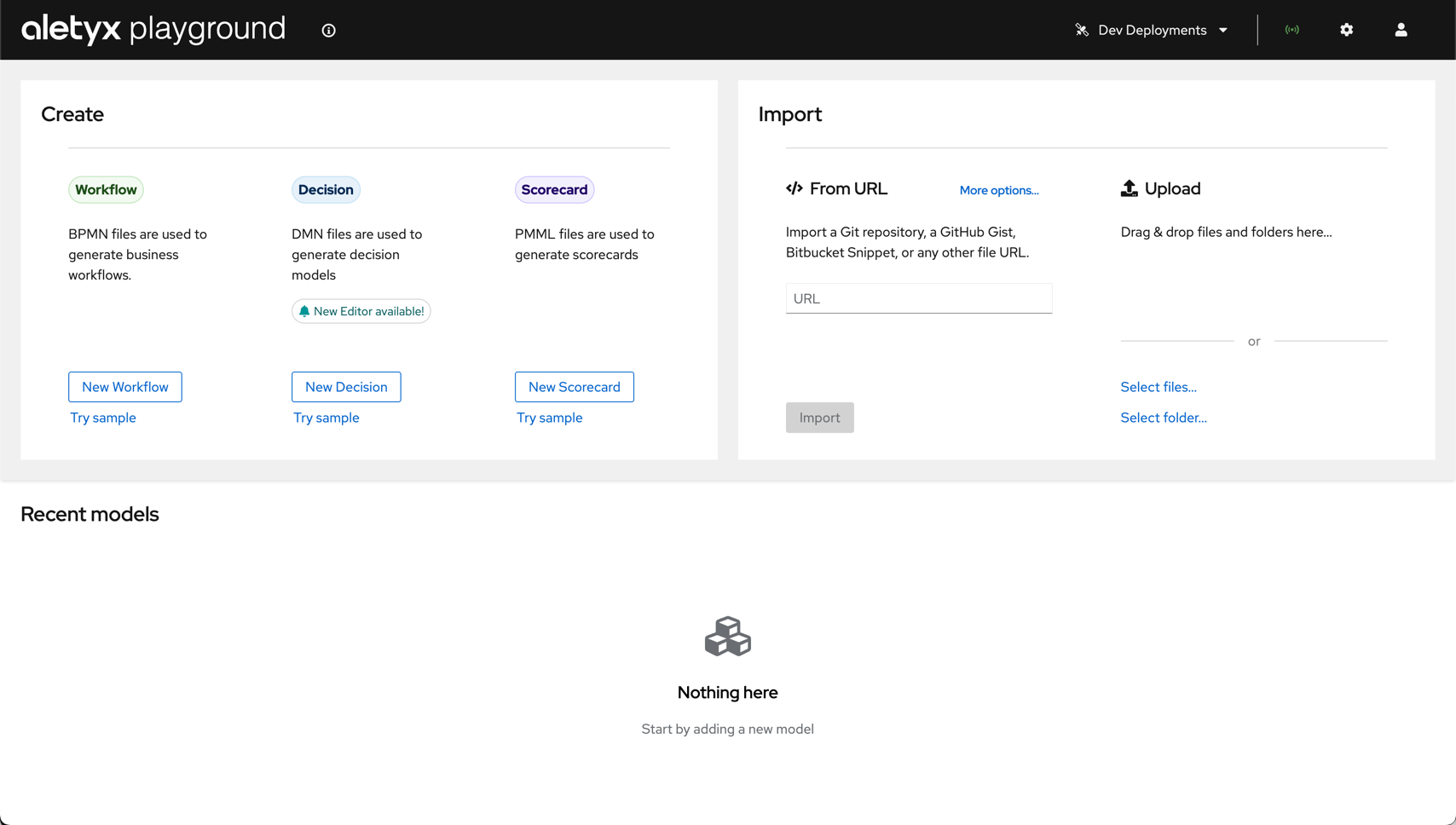Click the New Workflow button
Image resolution: width=1456 pixels, height=825 pixels.
(125, 387)
